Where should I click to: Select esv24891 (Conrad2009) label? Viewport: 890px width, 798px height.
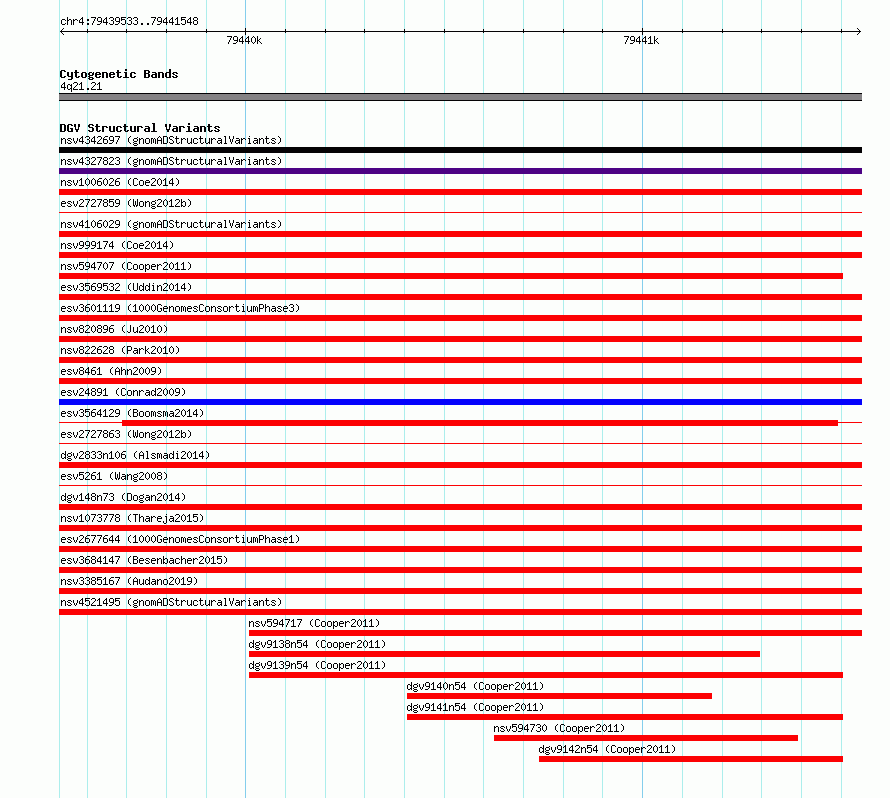pos(123,392)
